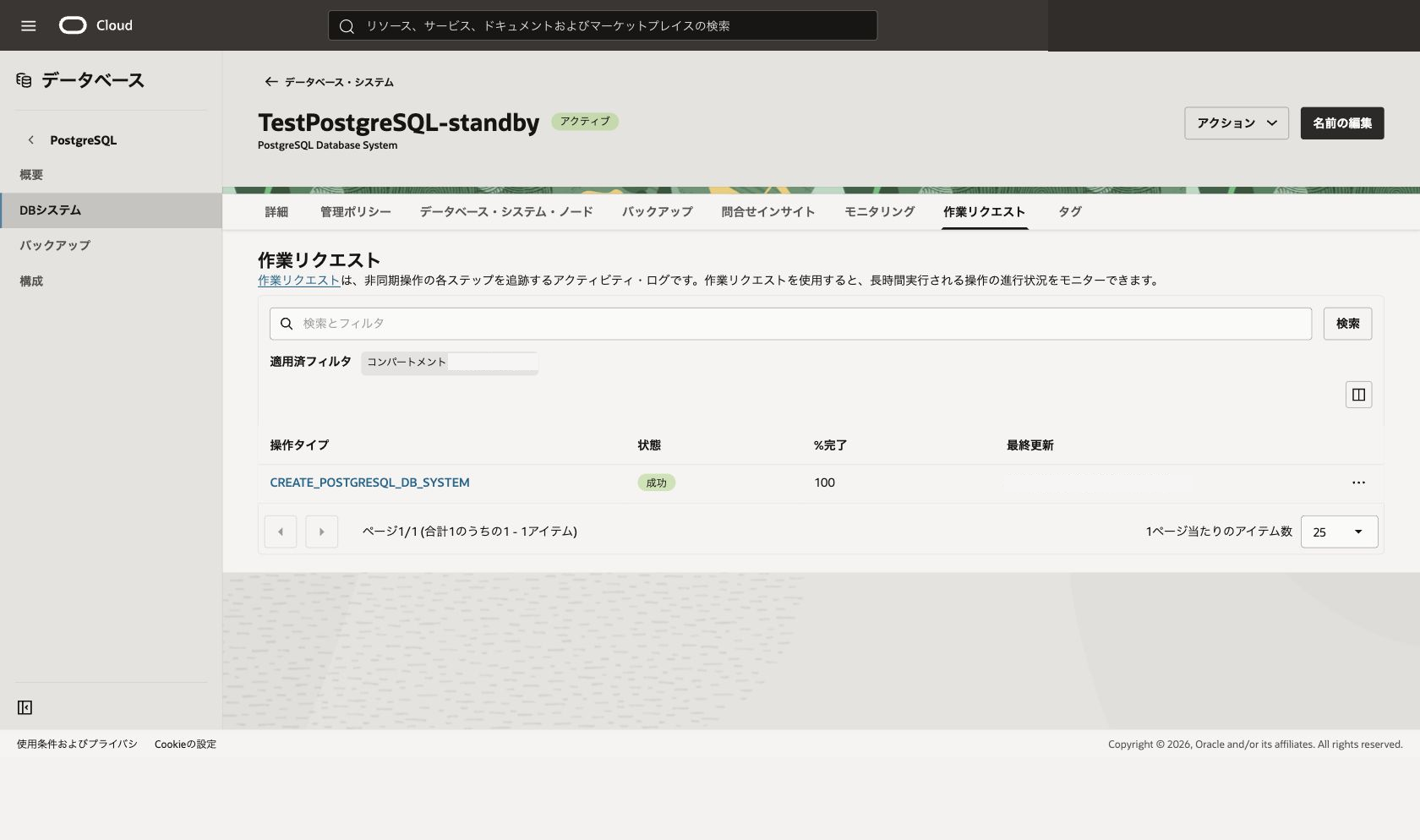Viewport: 1420px width, 840px height.
Task: Follow the 作業リクエスト documentation link
Action: point(298,281)
